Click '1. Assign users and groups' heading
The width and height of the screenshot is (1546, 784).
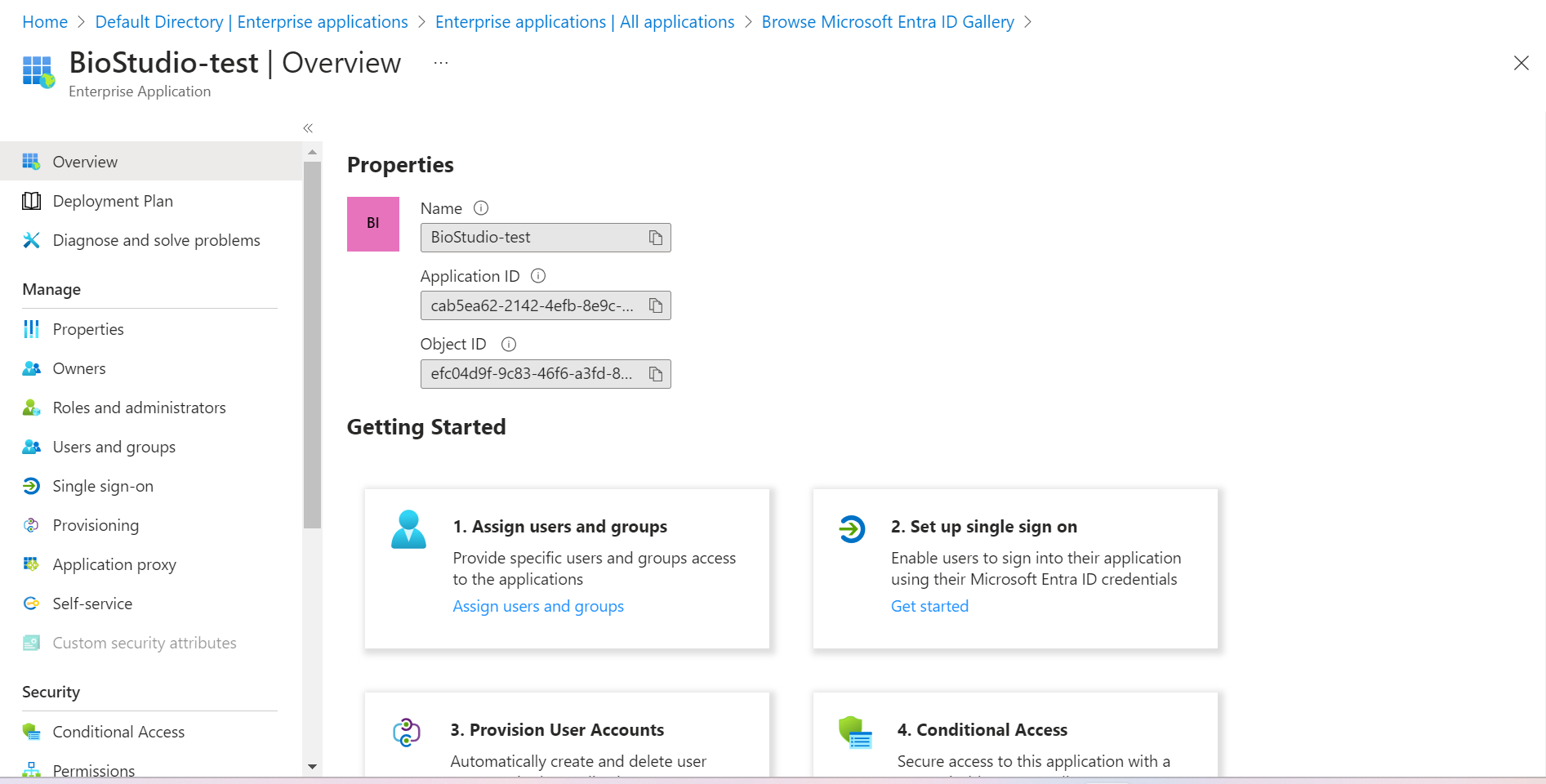pyautogui.click(x=560, y=527)
